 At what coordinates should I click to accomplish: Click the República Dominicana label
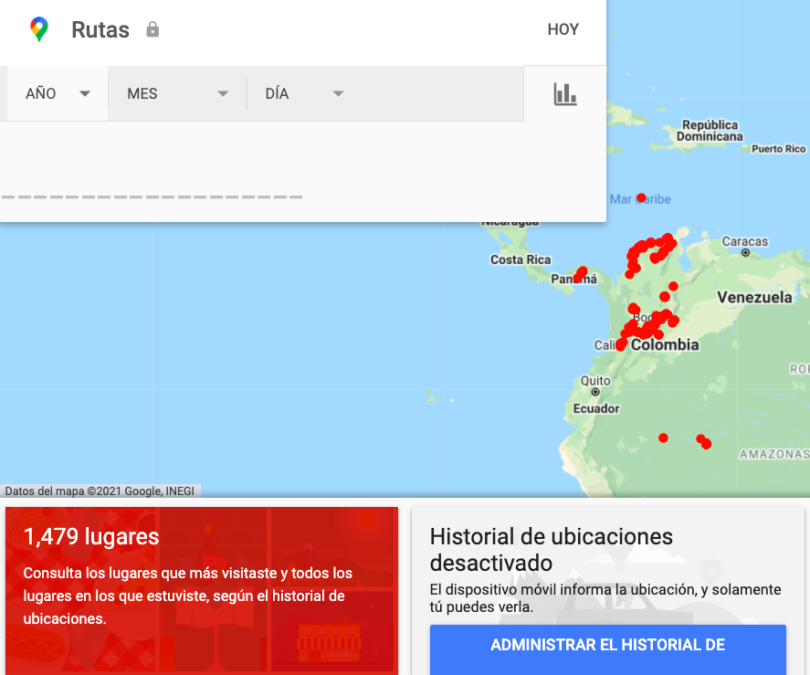click(710, 131)
